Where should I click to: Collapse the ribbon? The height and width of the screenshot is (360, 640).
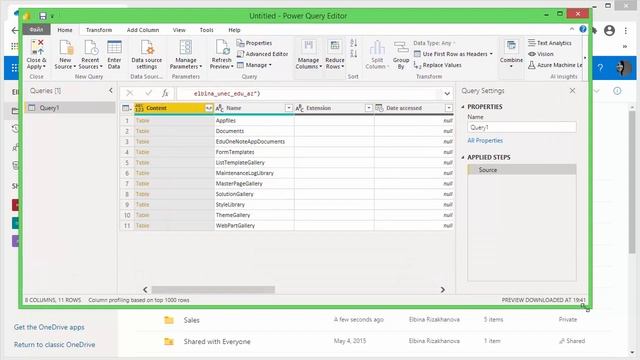[x=571, y=29]
